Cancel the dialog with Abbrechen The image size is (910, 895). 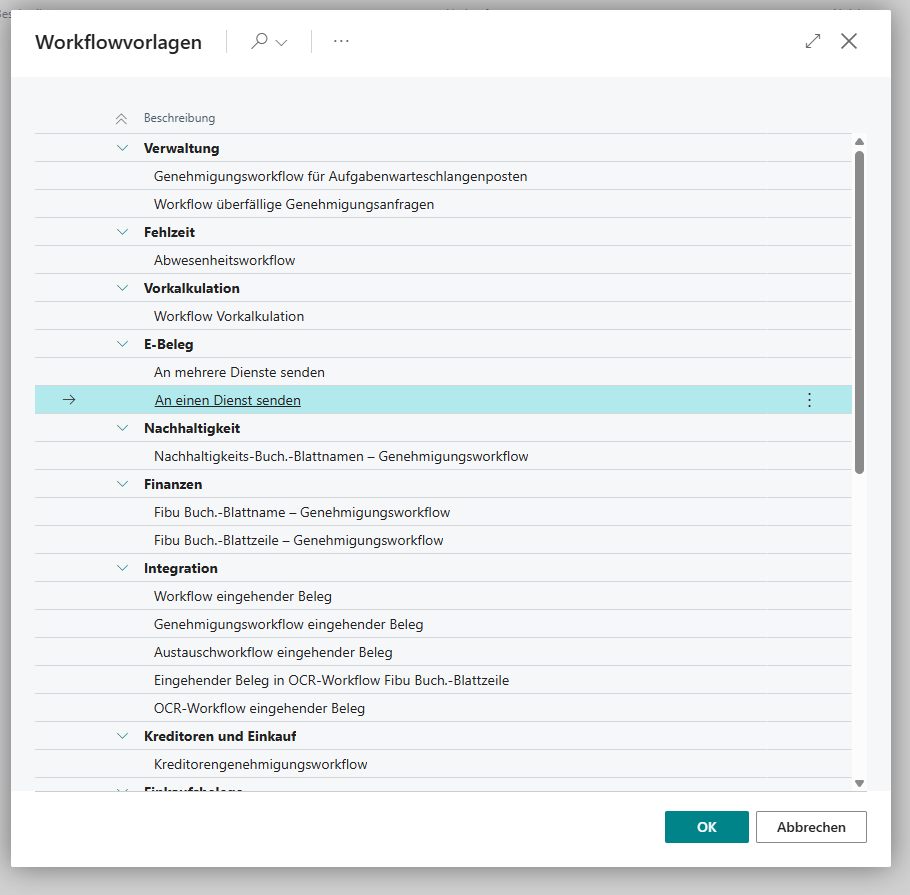811,827
